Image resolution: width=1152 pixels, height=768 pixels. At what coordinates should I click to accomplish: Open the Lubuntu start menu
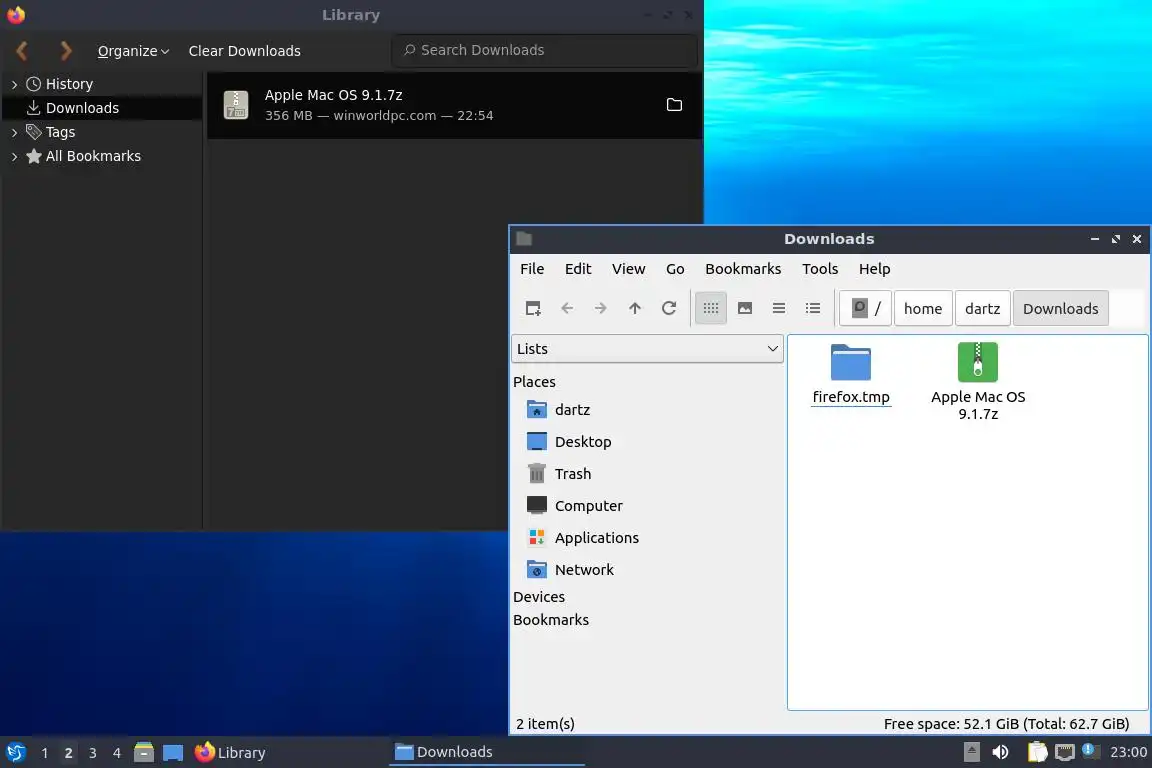point(16,752)
